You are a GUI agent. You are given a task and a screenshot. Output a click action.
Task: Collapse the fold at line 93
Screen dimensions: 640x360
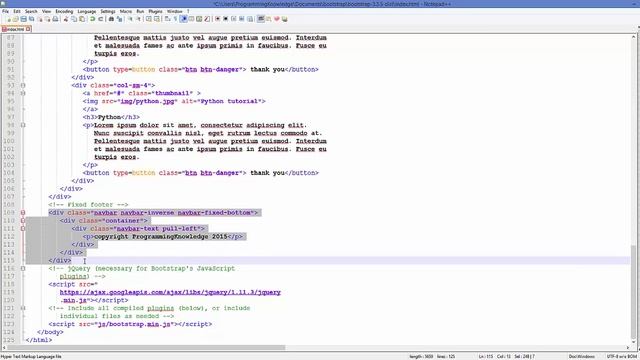point(23,85)
